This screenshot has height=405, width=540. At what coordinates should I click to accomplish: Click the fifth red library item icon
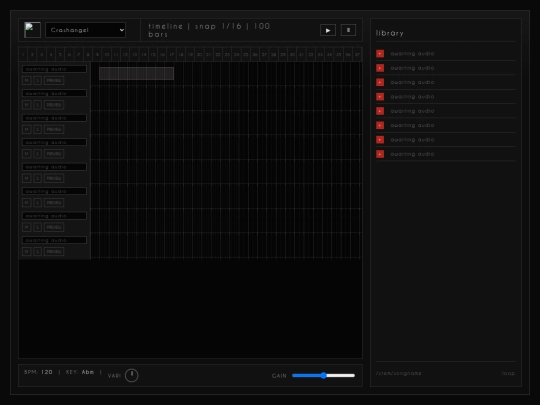click(380, 111)
